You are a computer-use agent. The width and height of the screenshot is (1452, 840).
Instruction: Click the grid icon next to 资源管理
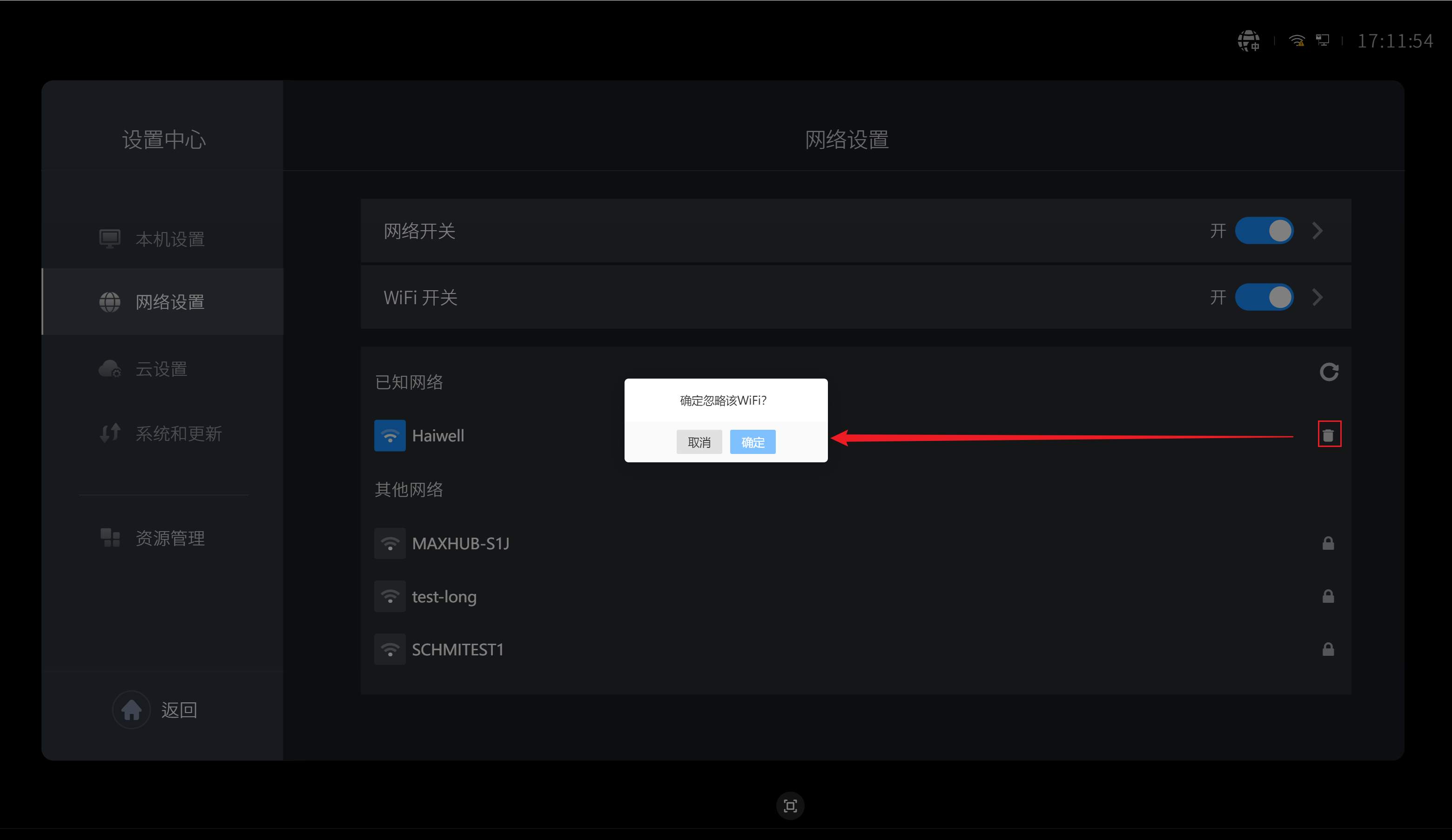click(109, 538)
